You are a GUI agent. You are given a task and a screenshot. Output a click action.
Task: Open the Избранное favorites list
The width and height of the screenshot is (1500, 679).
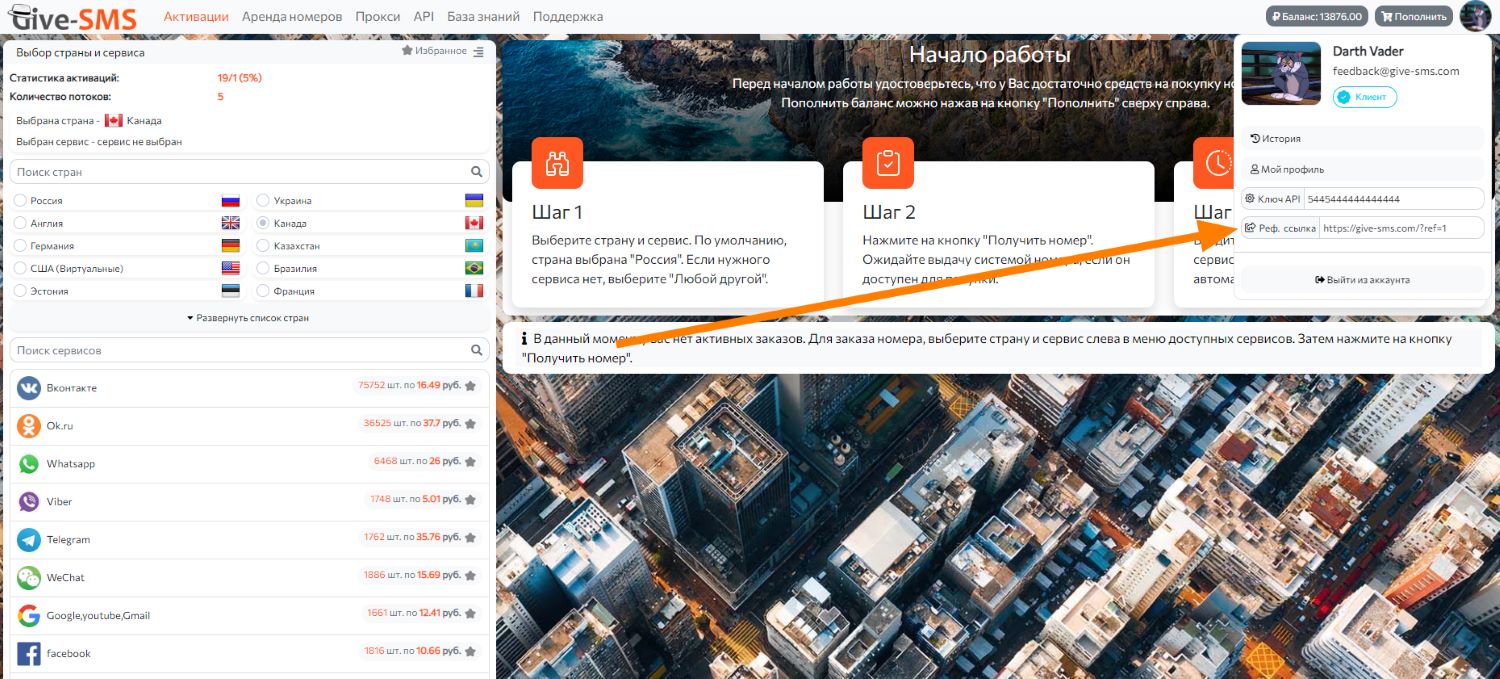[434, 51]
